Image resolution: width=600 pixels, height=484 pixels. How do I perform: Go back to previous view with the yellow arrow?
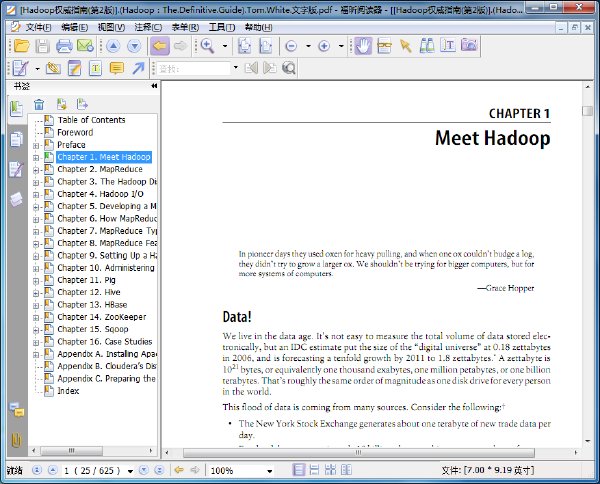pyautogui.click(x=160, y=46)
